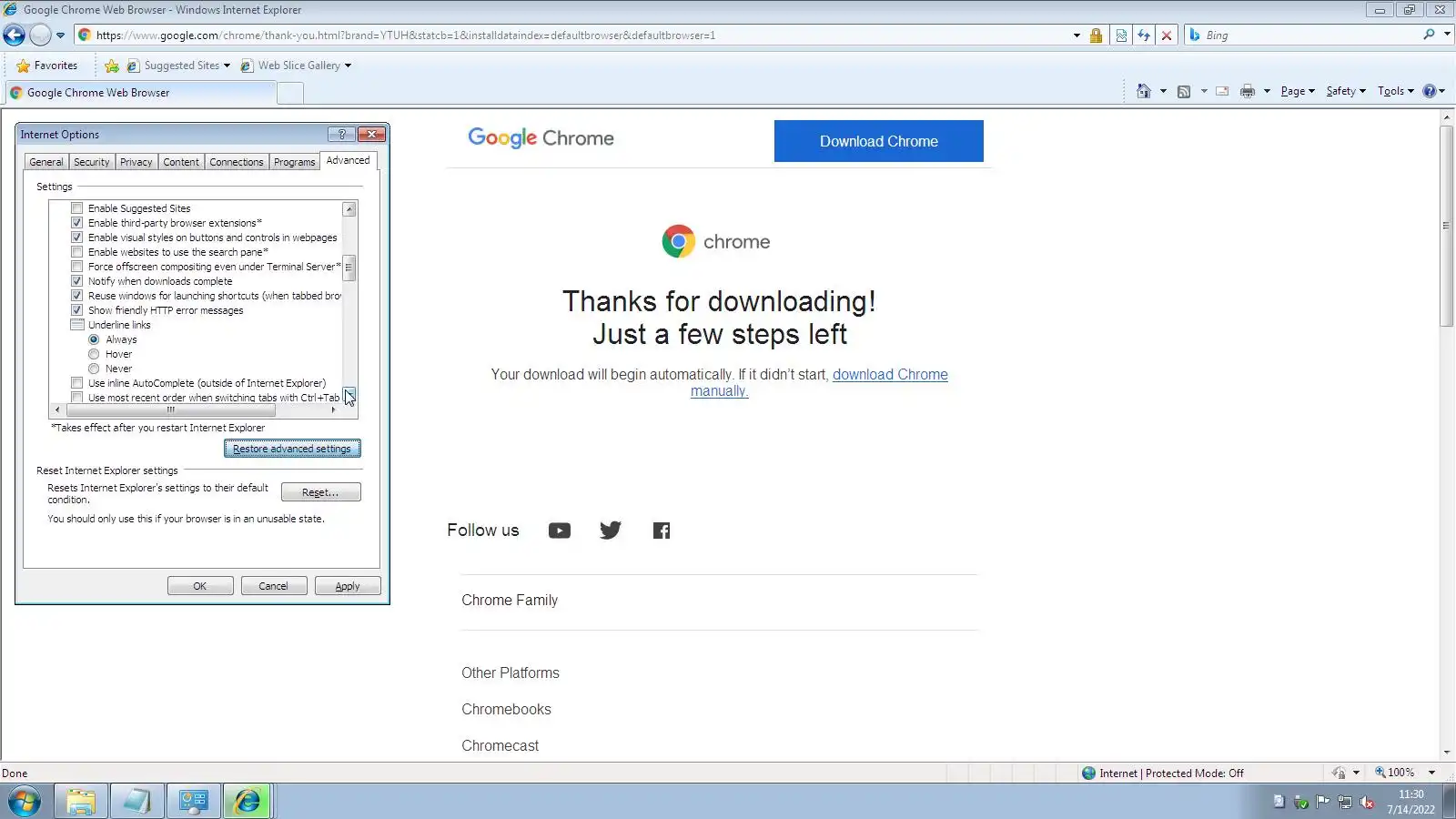Image resolution: width=1456 pixels, height=819 pixels.
Task: Click the muted volume tray icon
Action: (x=1367, y=802)
